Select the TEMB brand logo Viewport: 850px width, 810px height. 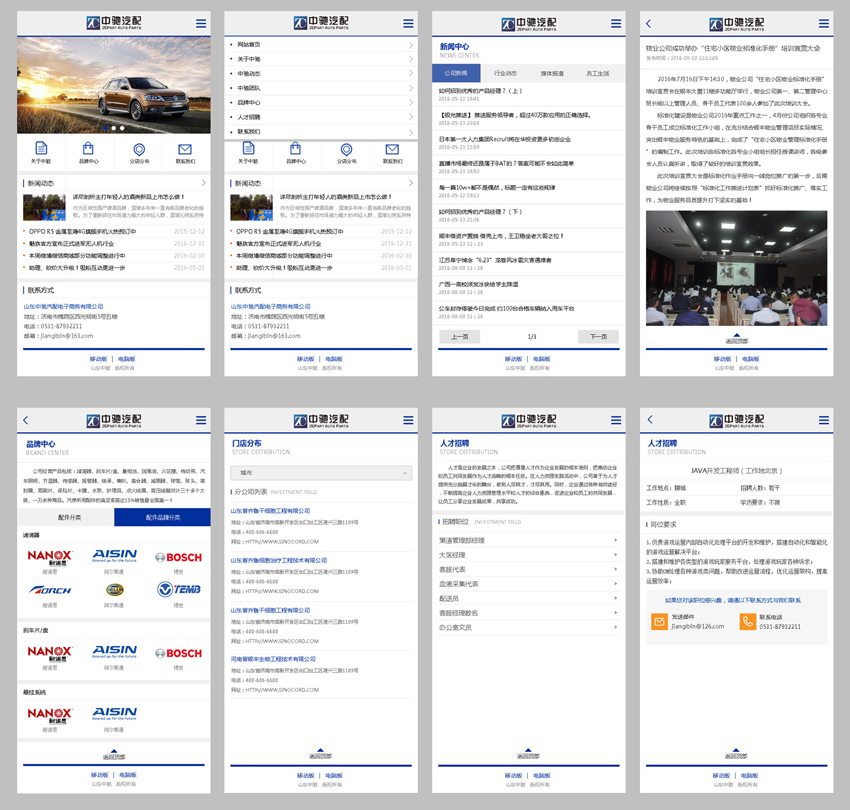click(x=179, y=590)
